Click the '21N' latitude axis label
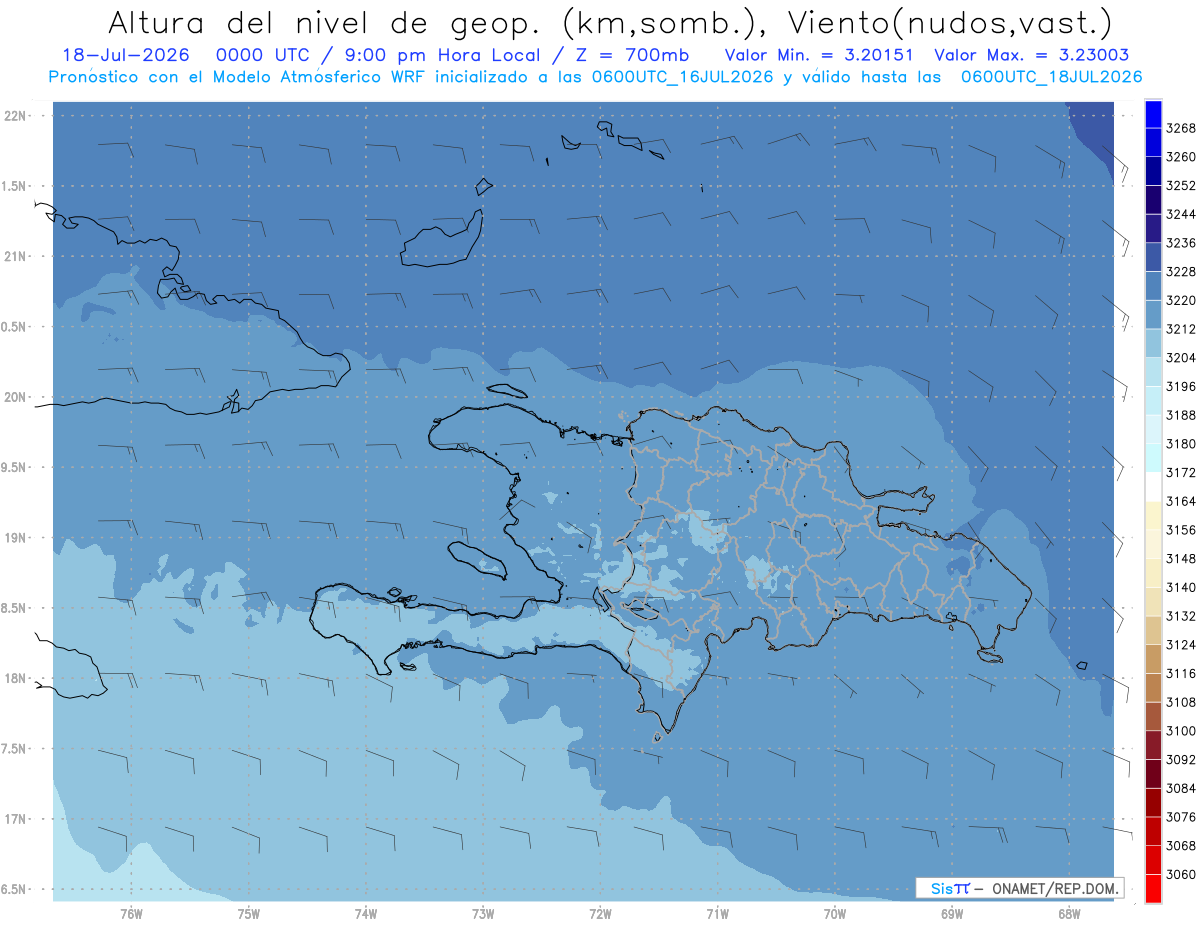 [17, 256]
